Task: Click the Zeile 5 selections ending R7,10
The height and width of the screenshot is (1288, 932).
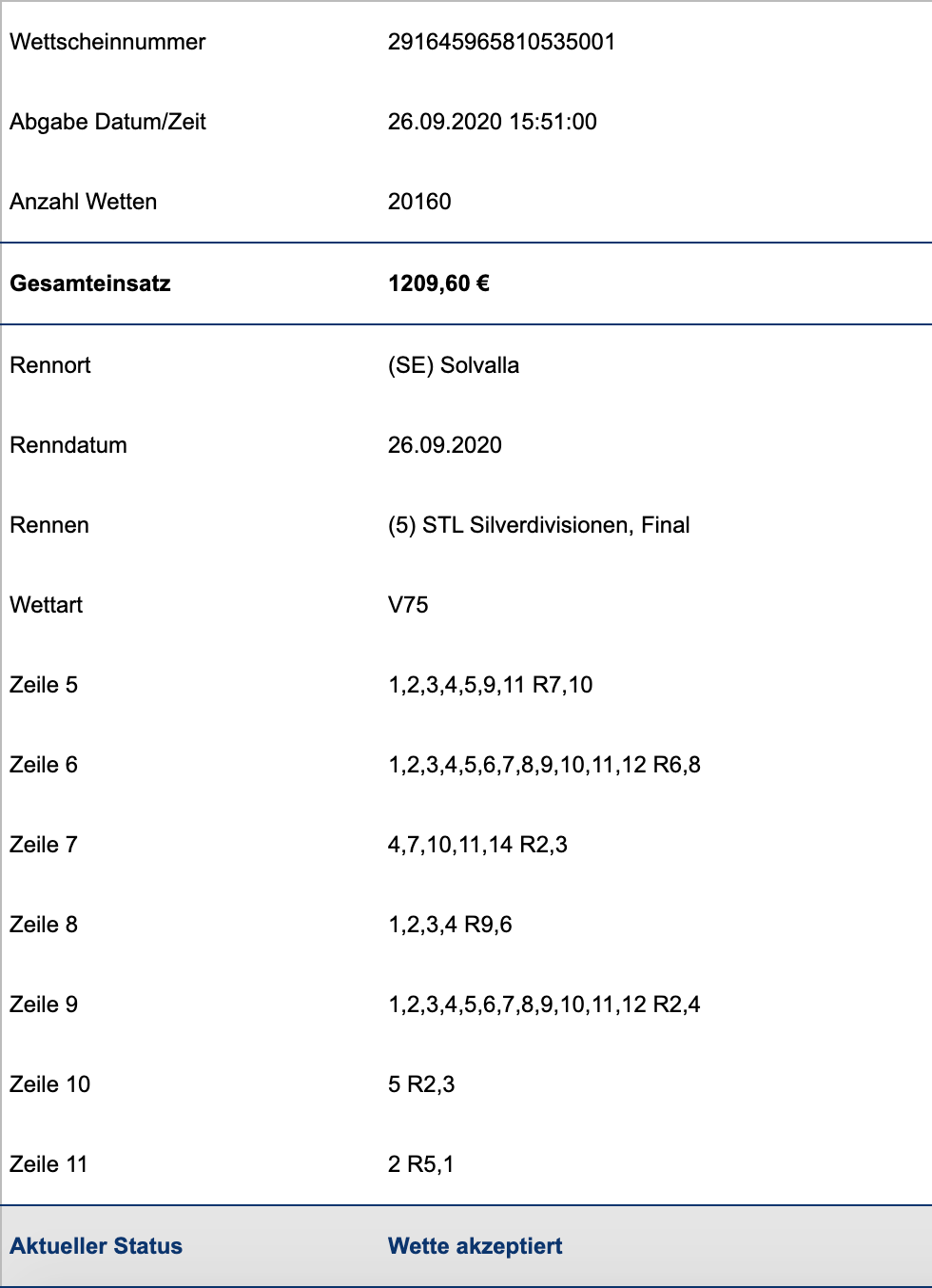Action: [491, 685]
